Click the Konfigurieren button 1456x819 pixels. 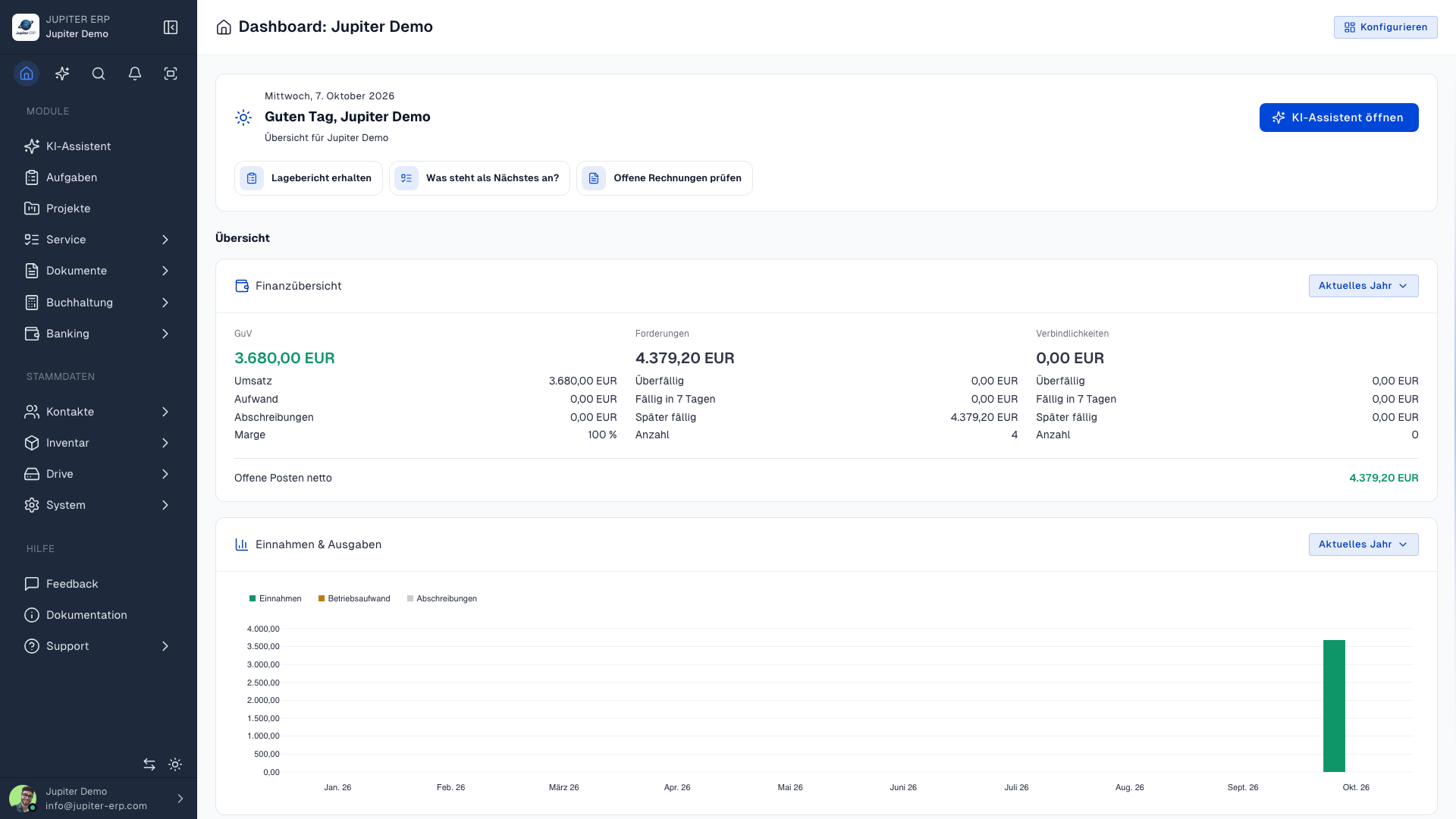tap(1385, 27)
